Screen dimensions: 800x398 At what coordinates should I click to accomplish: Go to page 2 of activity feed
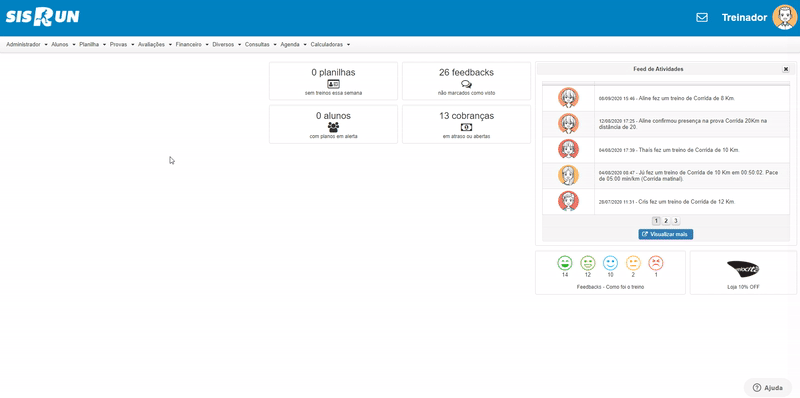click(x=666, y=221)
